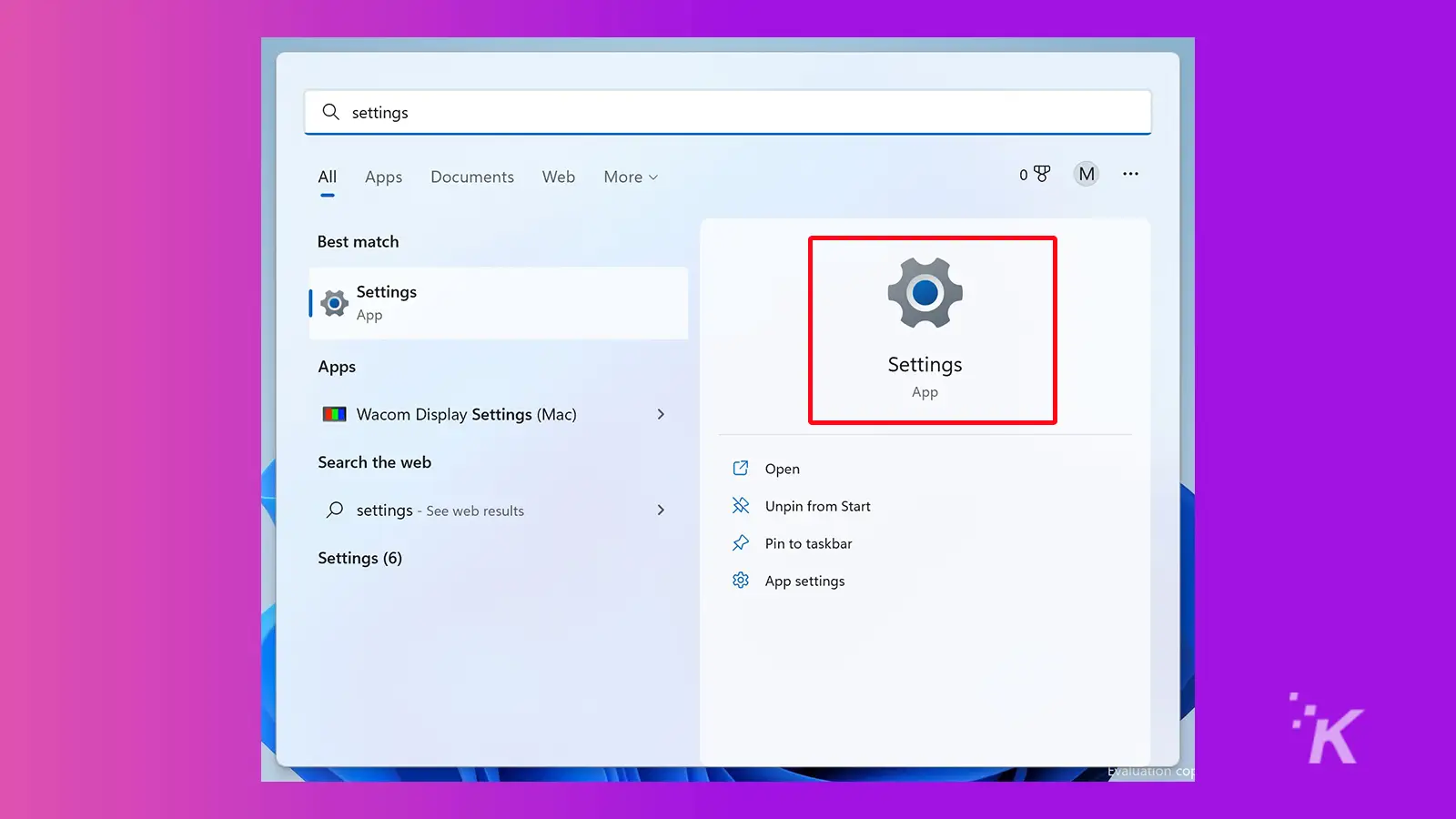Open the three-dot options menu

coord(1130,174)
